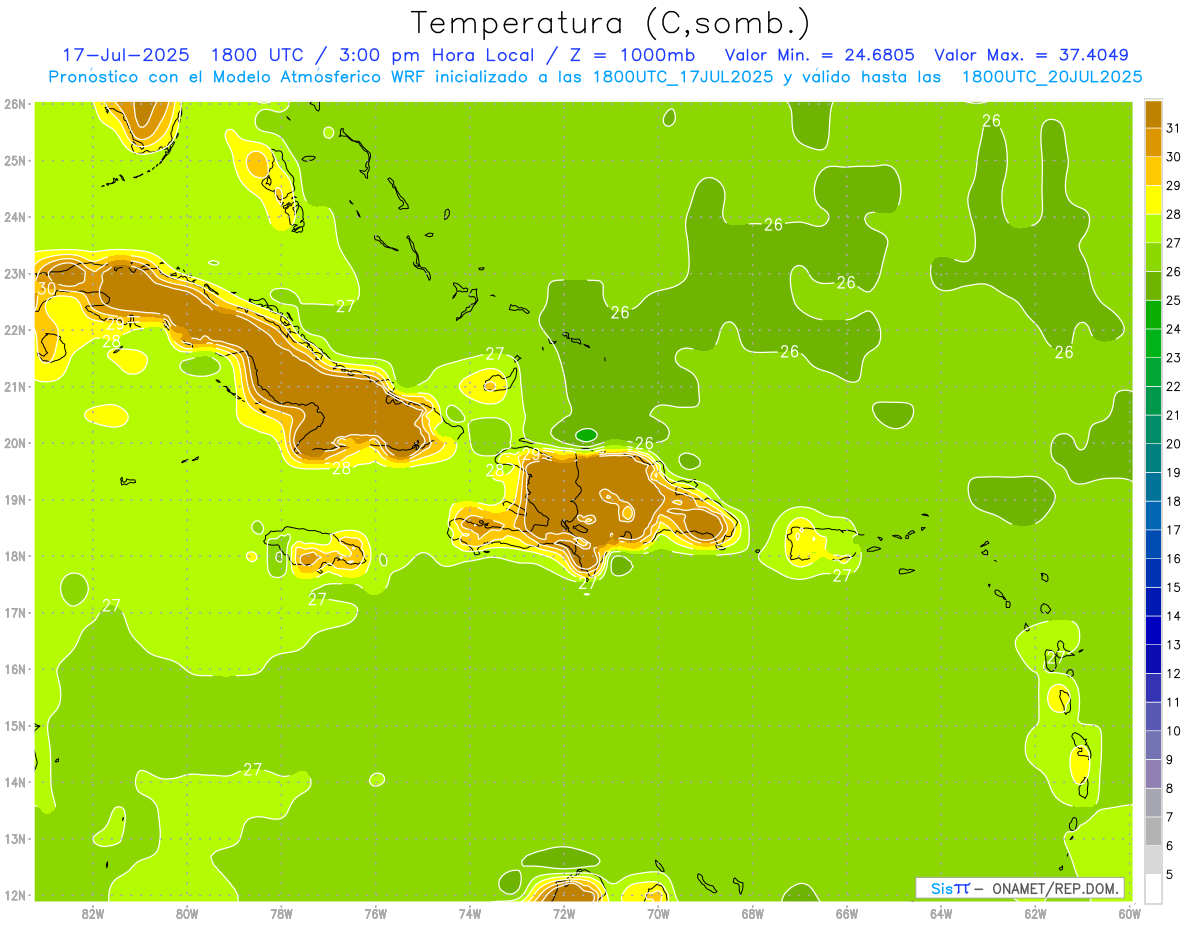Click longitude axis label "68W"

click(x=753, y=913)
